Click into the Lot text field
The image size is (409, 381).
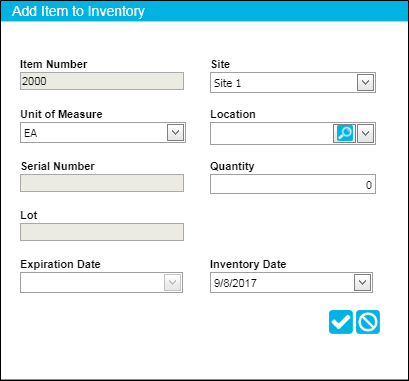(102, 232)
